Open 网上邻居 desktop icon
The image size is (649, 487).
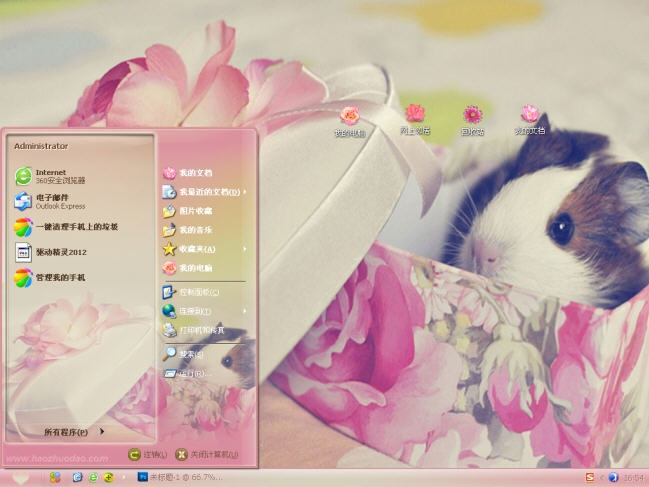click(x=415, y=119)
